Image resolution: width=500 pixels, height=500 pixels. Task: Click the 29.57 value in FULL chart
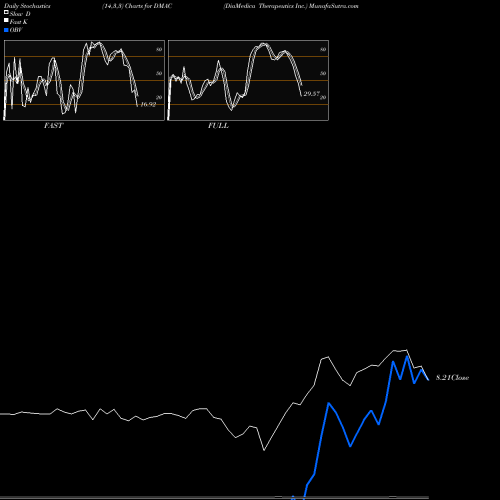312,94
